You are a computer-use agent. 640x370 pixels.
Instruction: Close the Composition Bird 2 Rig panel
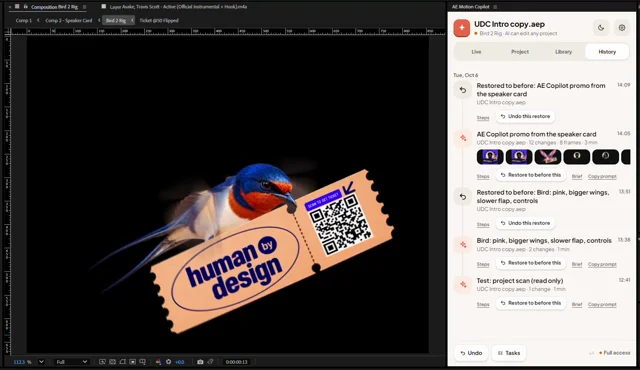tap(10, 7)
